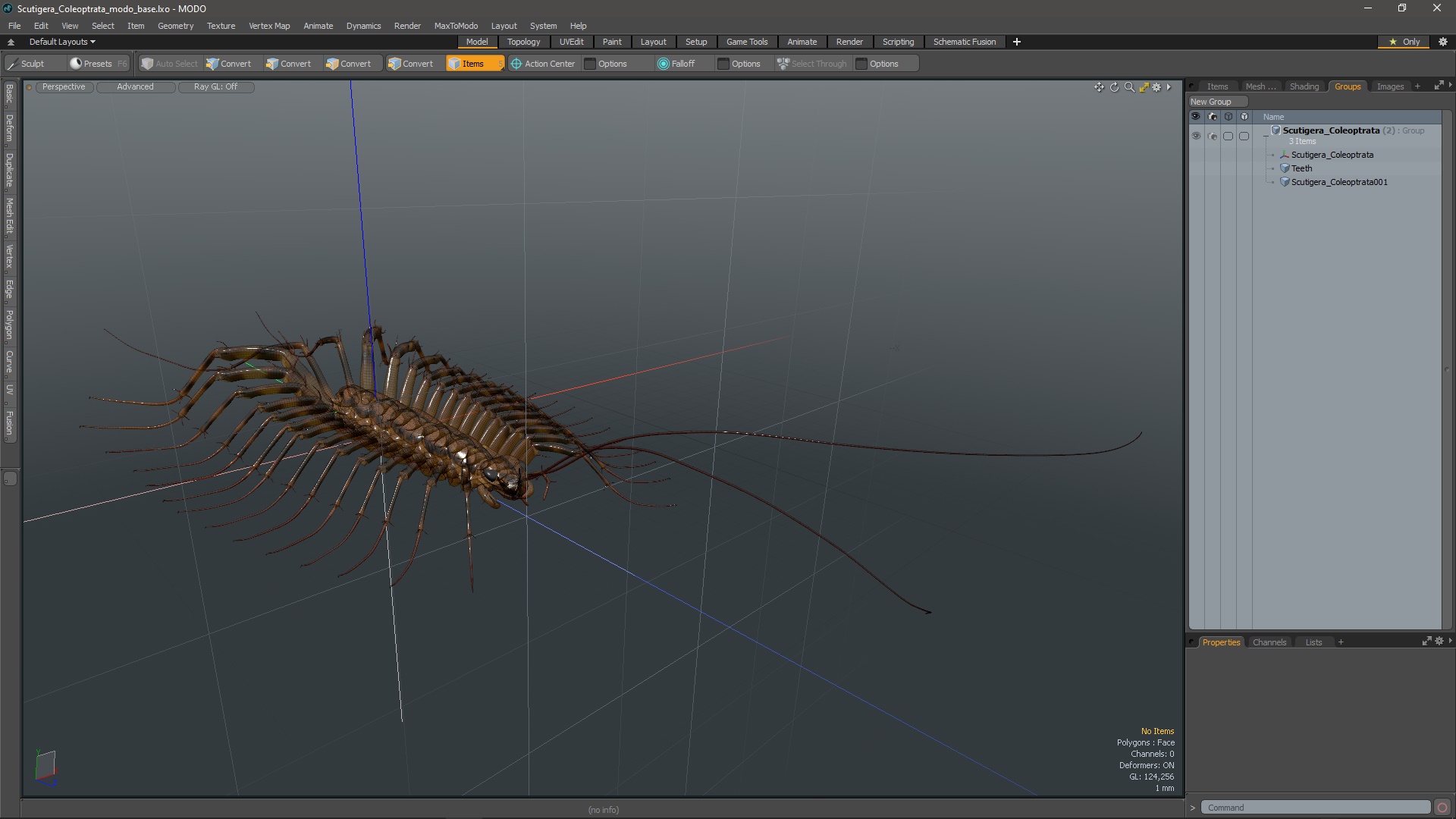Open the MaxToModo menu
Image resolution: width=1456 pixels, height=819 pixels.
tap(456, 26)
